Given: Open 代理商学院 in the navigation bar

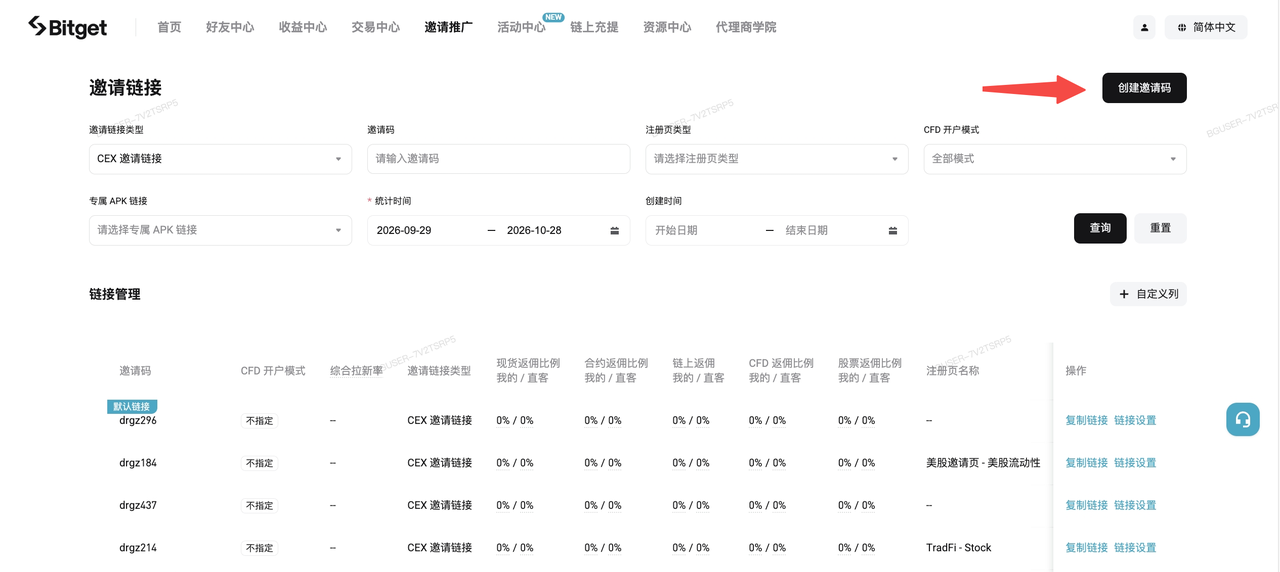Looking at the screenshot, I should pos(746,27).
